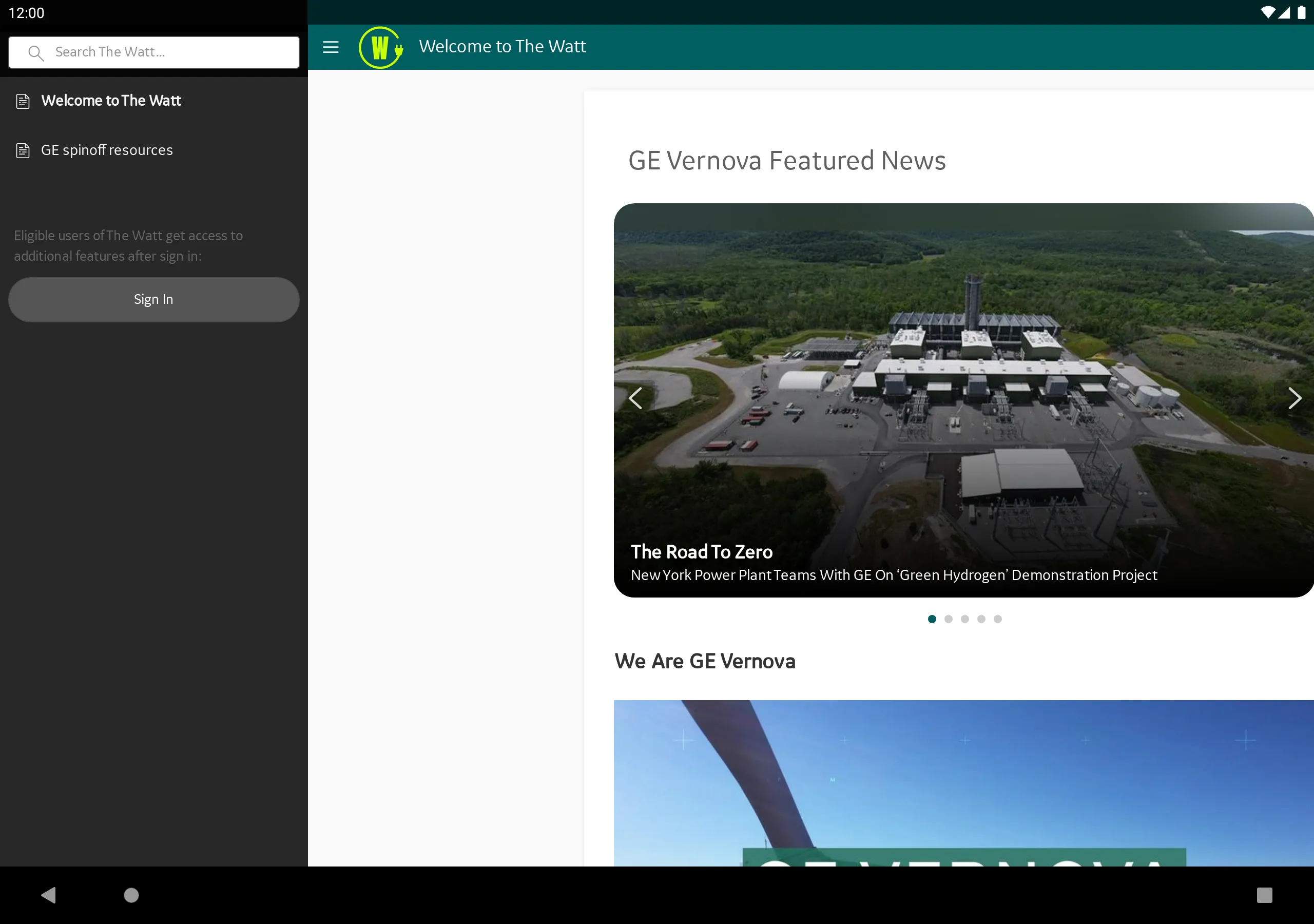This screenshot has height=924, width=1314.
Task: Tap the Android home button
Action: (x=131, y=895)
